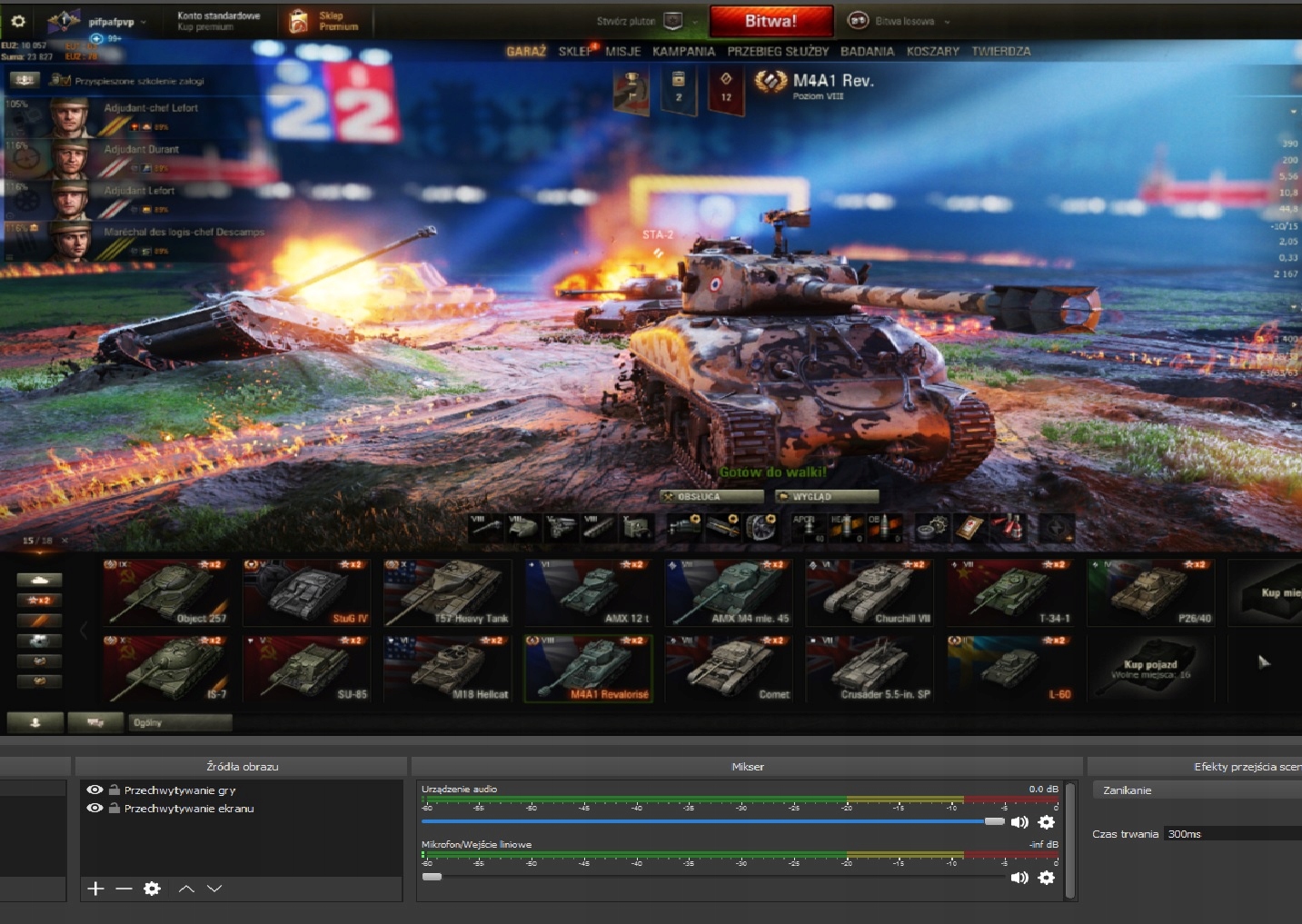Hide the Przechwytywanie gry source
The image size is (1302, 924).
coord(94,790)
